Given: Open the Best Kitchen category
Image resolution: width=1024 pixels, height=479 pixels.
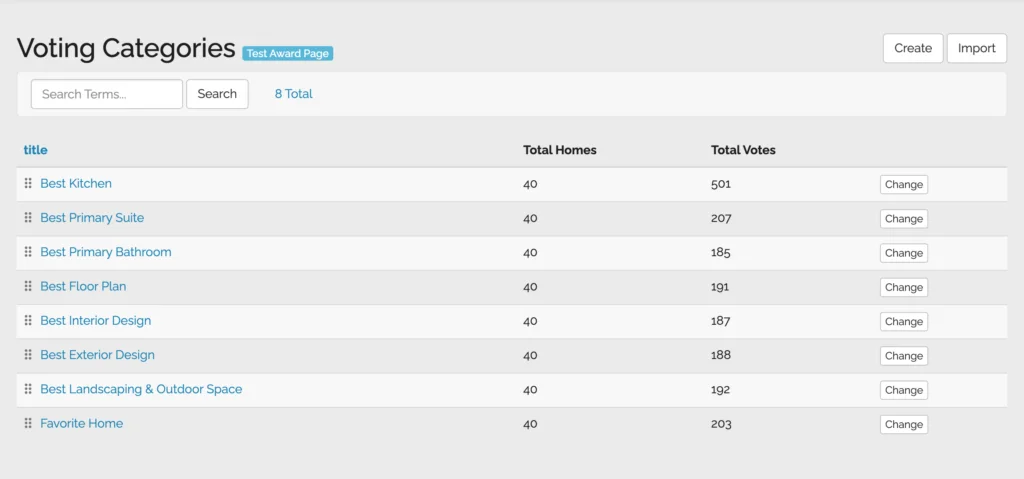Looking at the screenshot, I should [x=76, y=184].
